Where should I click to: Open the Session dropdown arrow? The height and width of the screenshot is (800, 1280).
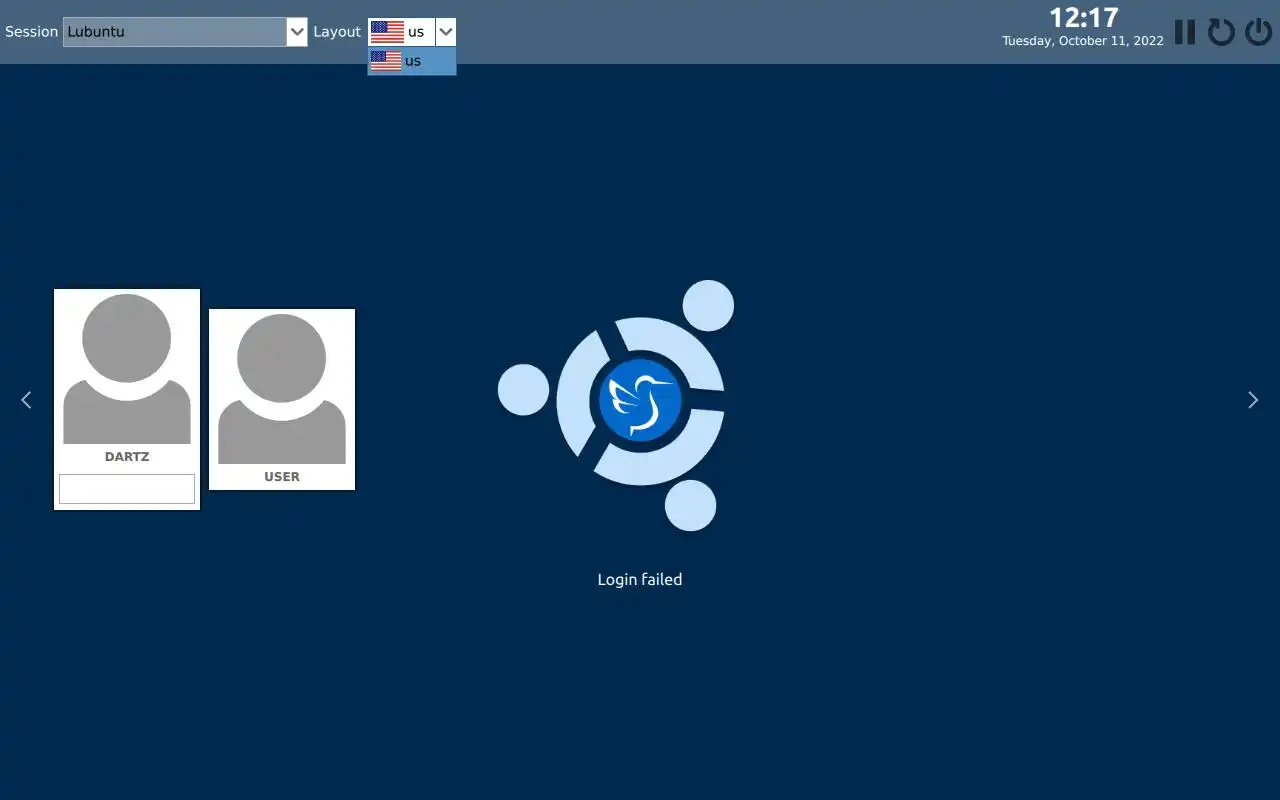pos(297,32)
